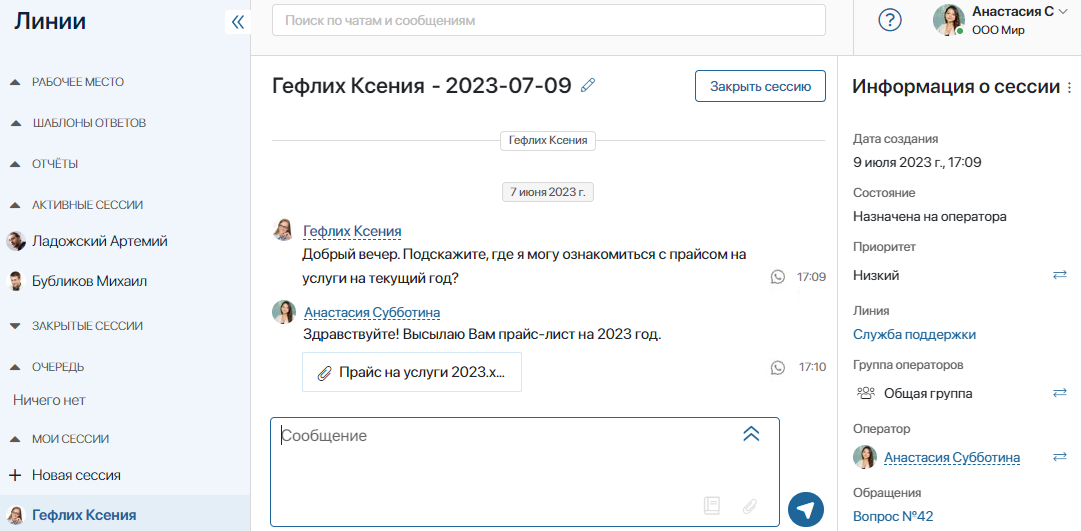Click WhatsApp icon beside 17:09 message

click(x=778, y=277)
